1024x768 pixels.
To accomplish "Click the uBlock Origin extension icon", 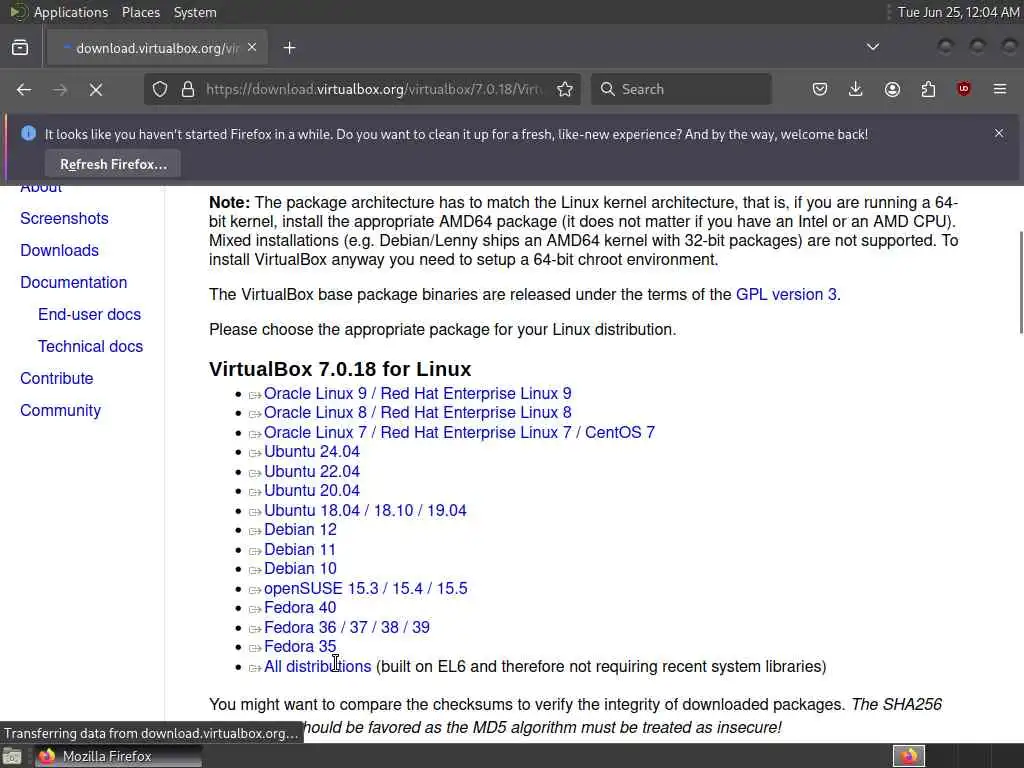I will tap(964, 89).
